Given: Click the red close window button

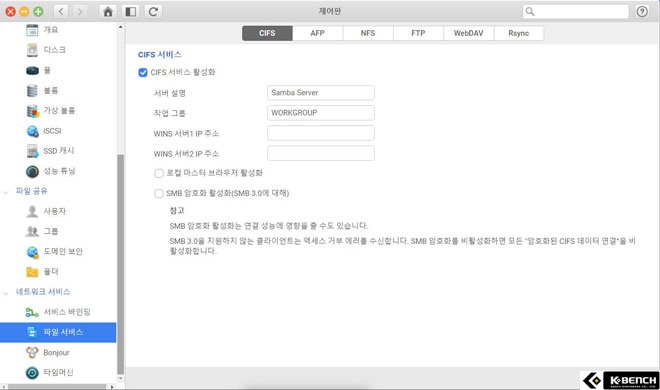Looking at the screenshot, I should pos(11,12).
